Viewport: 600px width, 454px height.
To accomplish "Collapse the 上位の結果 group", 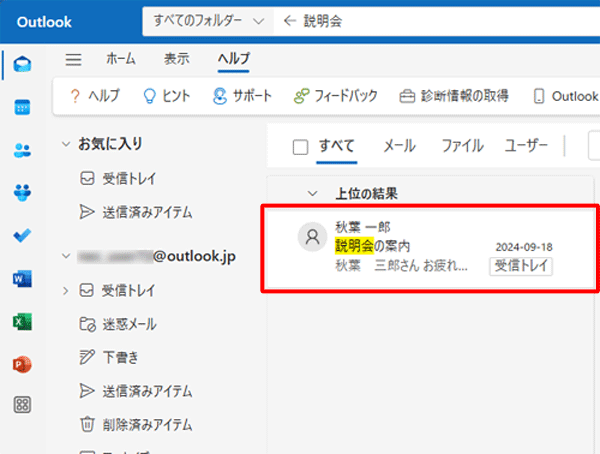I will [313, 194].
